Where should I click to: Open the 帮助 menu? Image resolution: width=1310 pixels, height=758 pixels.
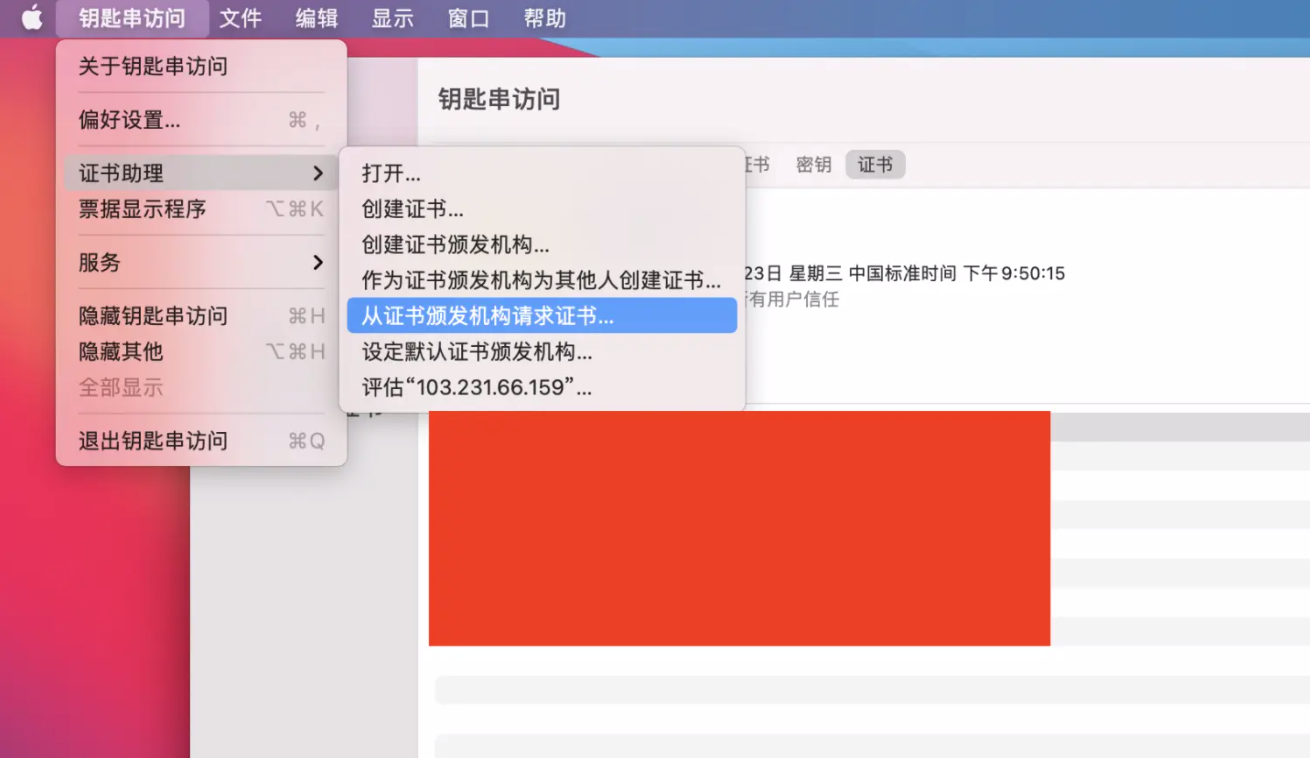[x=545, y=18]
